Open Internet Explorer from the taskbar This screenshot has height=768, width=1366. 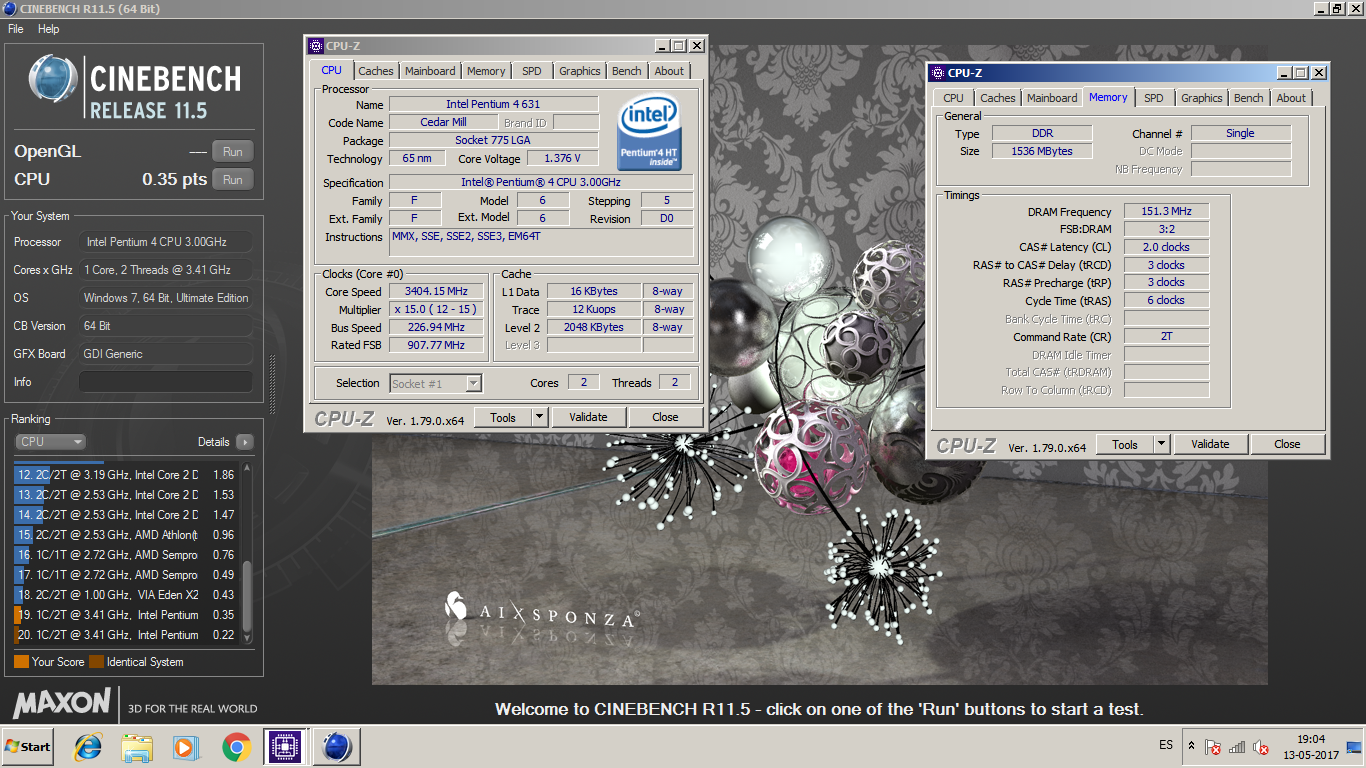[88, 746]
